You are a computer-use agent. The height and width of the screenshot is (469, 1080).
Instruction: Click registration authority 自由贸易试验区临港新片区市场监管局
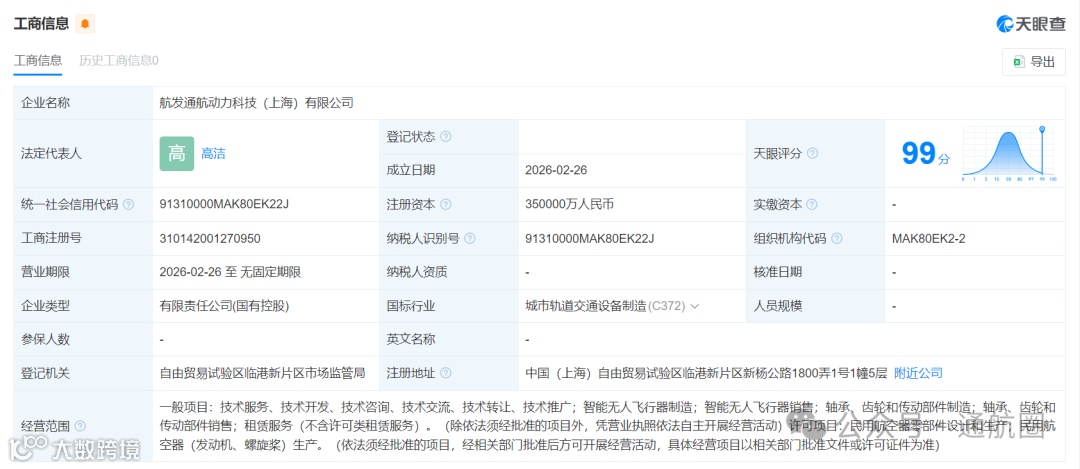(262, 373)
